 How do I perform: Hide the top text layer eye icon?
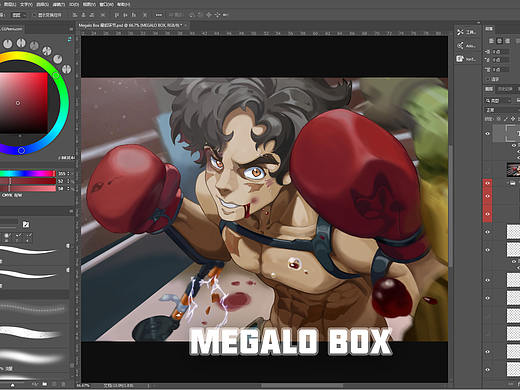point(488,133)
